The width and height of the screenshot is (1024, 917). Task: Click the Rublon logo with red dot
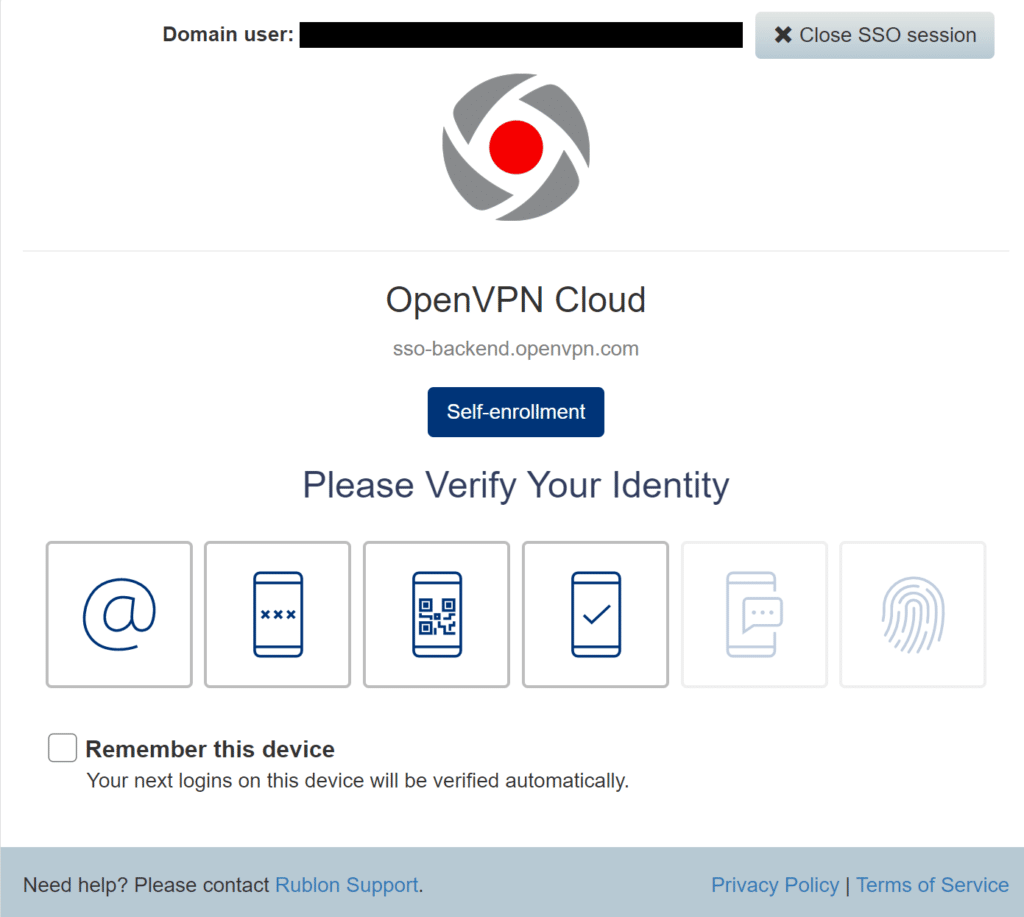[516, 147]
